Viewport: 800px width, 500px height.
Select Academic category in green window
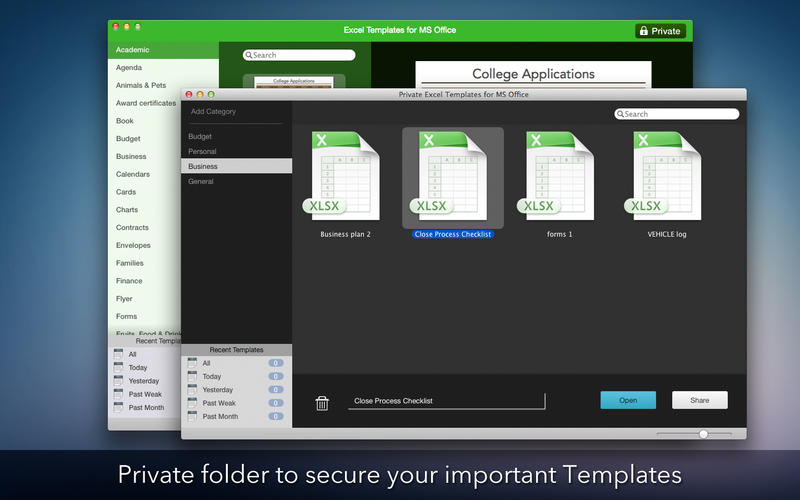click(x=163, y=49)
